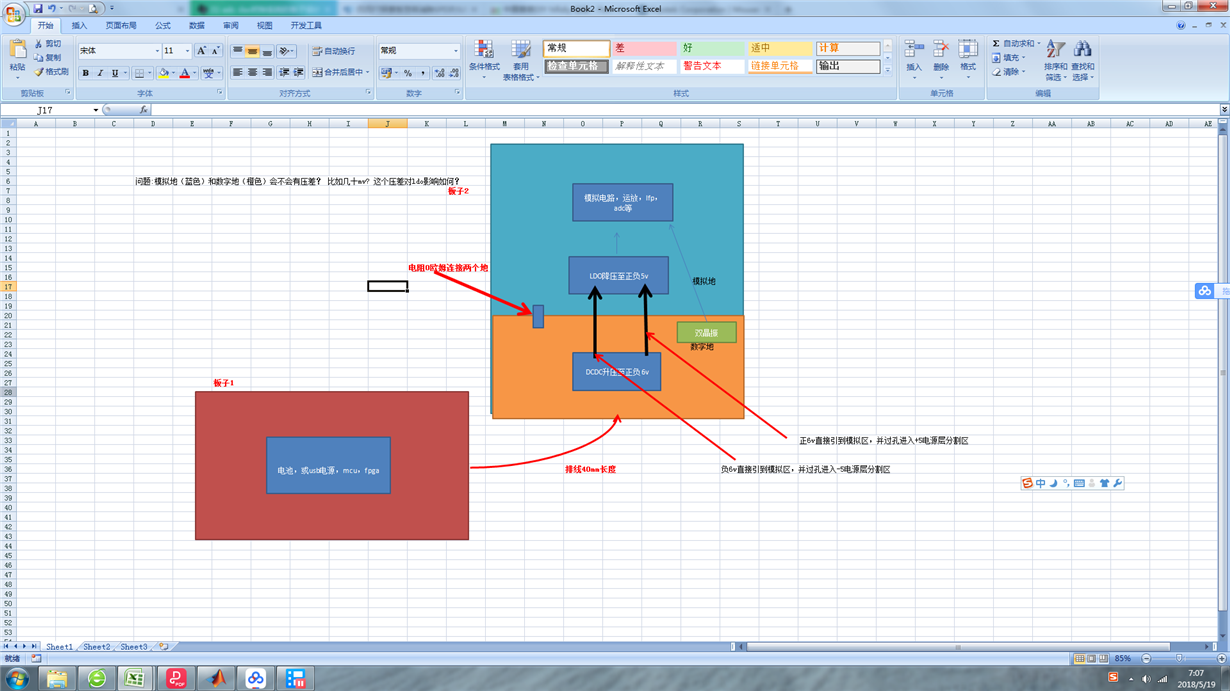Image resolution: width=1230 pixels, height=691 pixels.
Task: Expand the number format dropdown (常规)
Action: 456,51
